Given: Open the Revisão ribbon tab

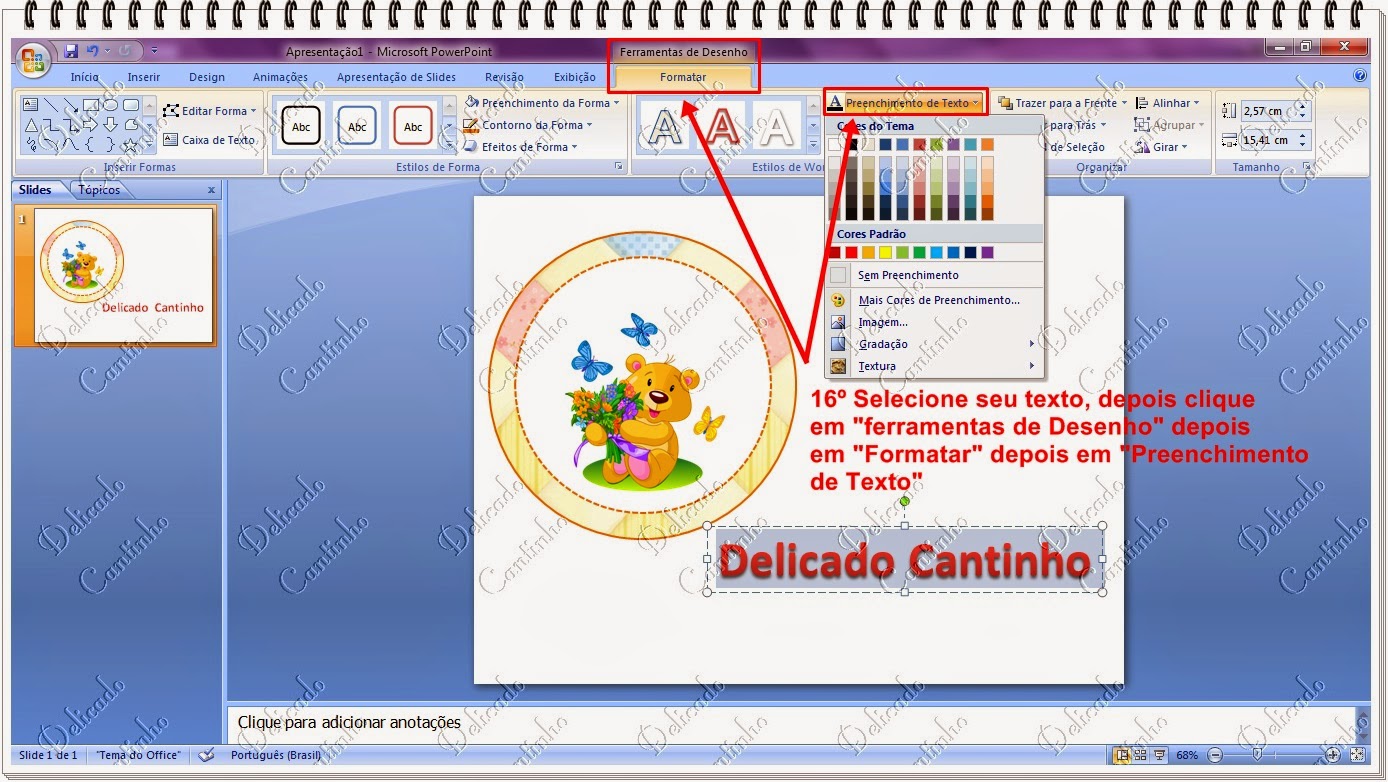Looking at the screenshot, I should coord(504,77).
